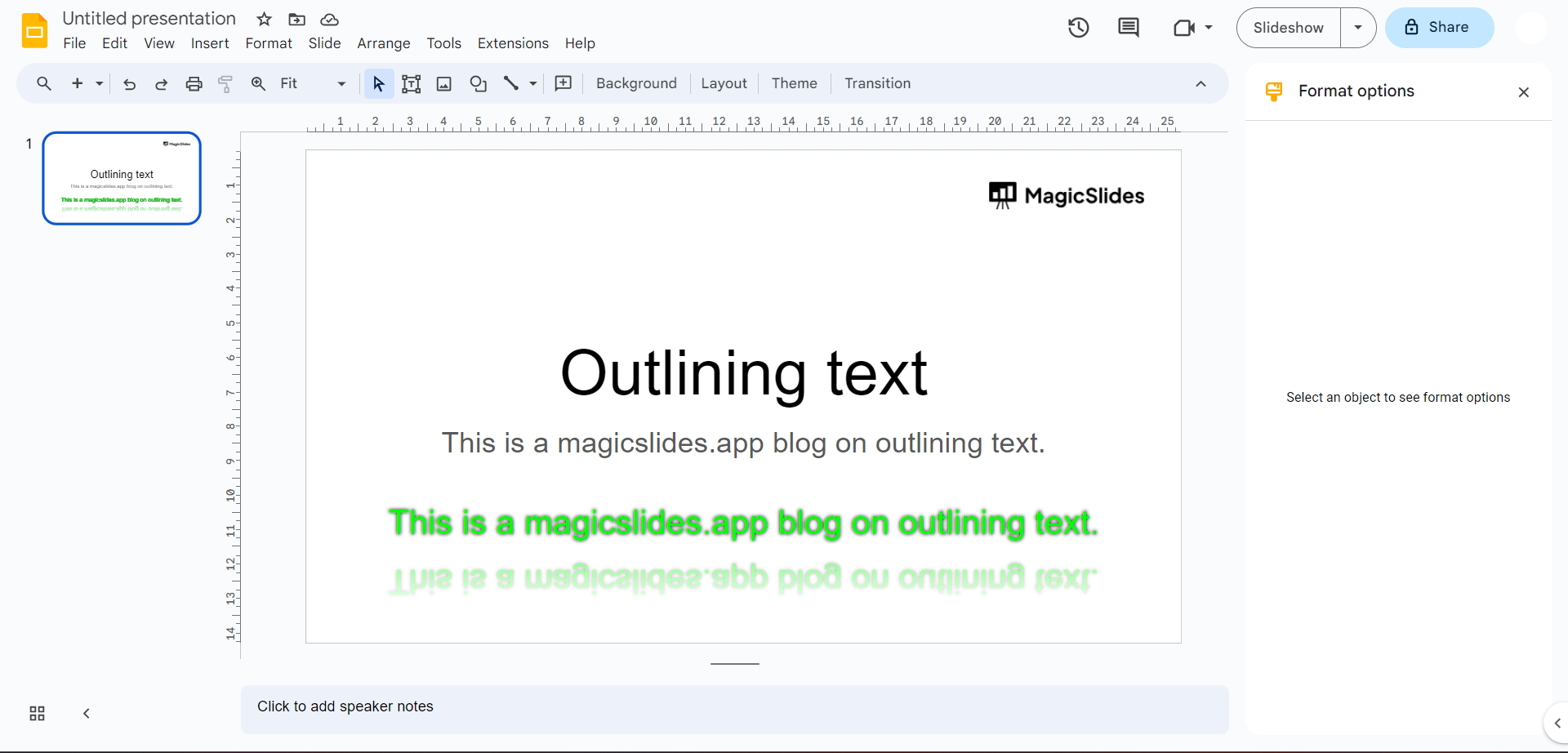1568x753 pixels.
Task: Click the Add comment toolbar icon
Action: click(563, 83)
